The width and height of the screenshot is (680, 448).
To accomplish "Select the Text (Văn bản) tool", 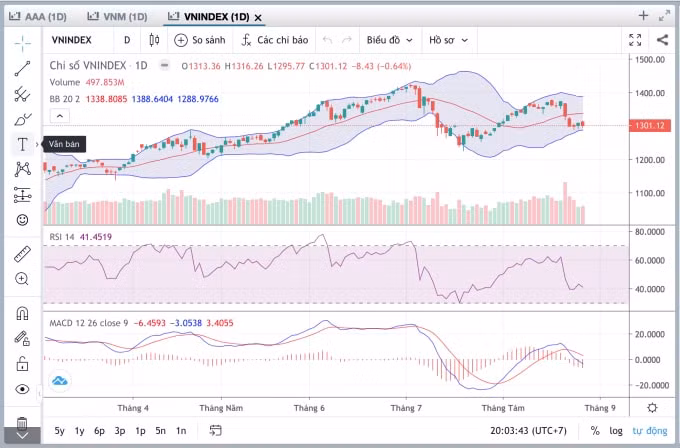I will [22, 144].
